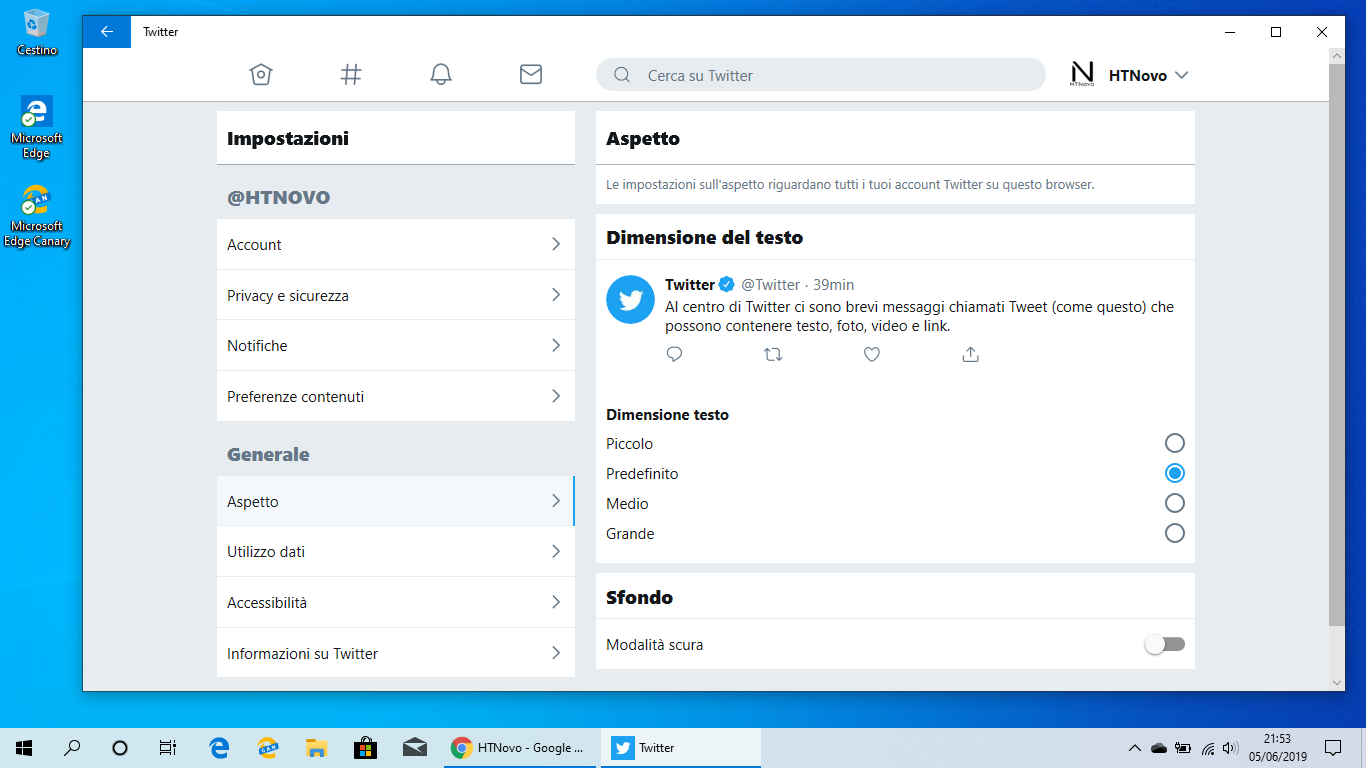Screen dimensions: 1366x768
Task: Click the back arrow in the title bar
Action: pyautogui.click(x=106, y=31)
